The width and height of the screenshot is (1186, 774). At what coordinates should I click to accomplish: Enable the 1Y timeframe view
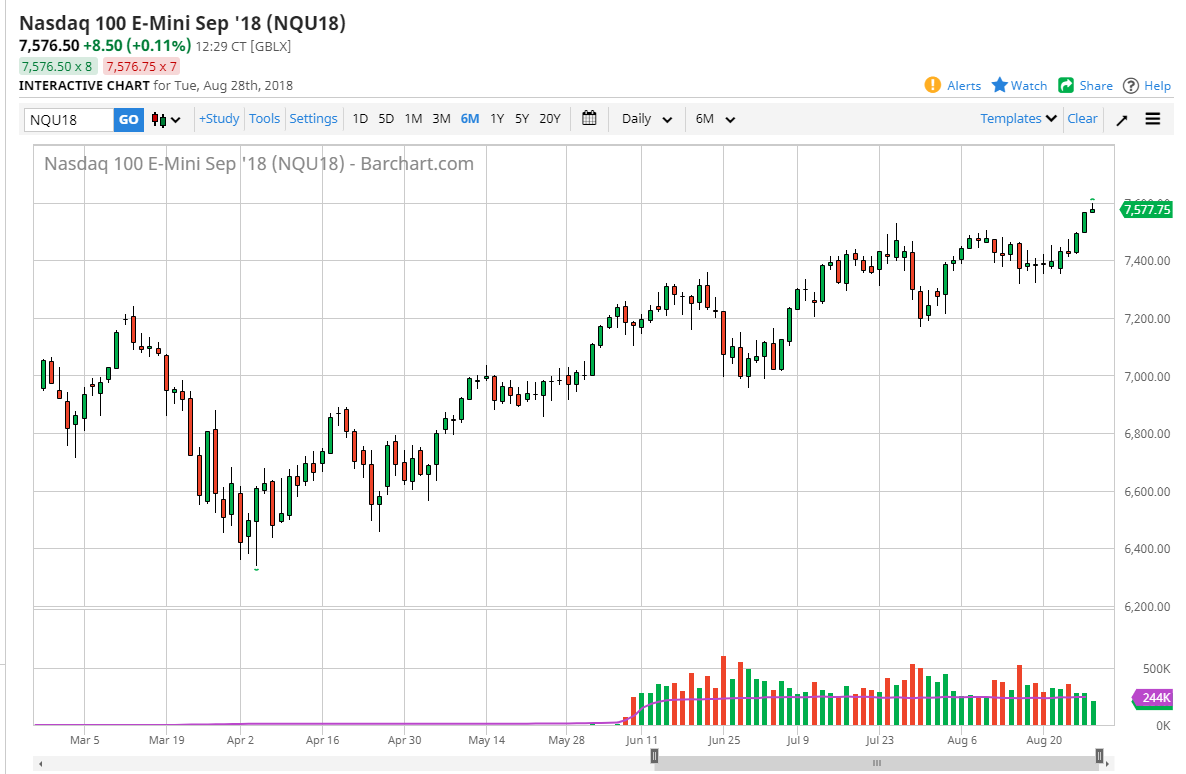click(496, 118)
